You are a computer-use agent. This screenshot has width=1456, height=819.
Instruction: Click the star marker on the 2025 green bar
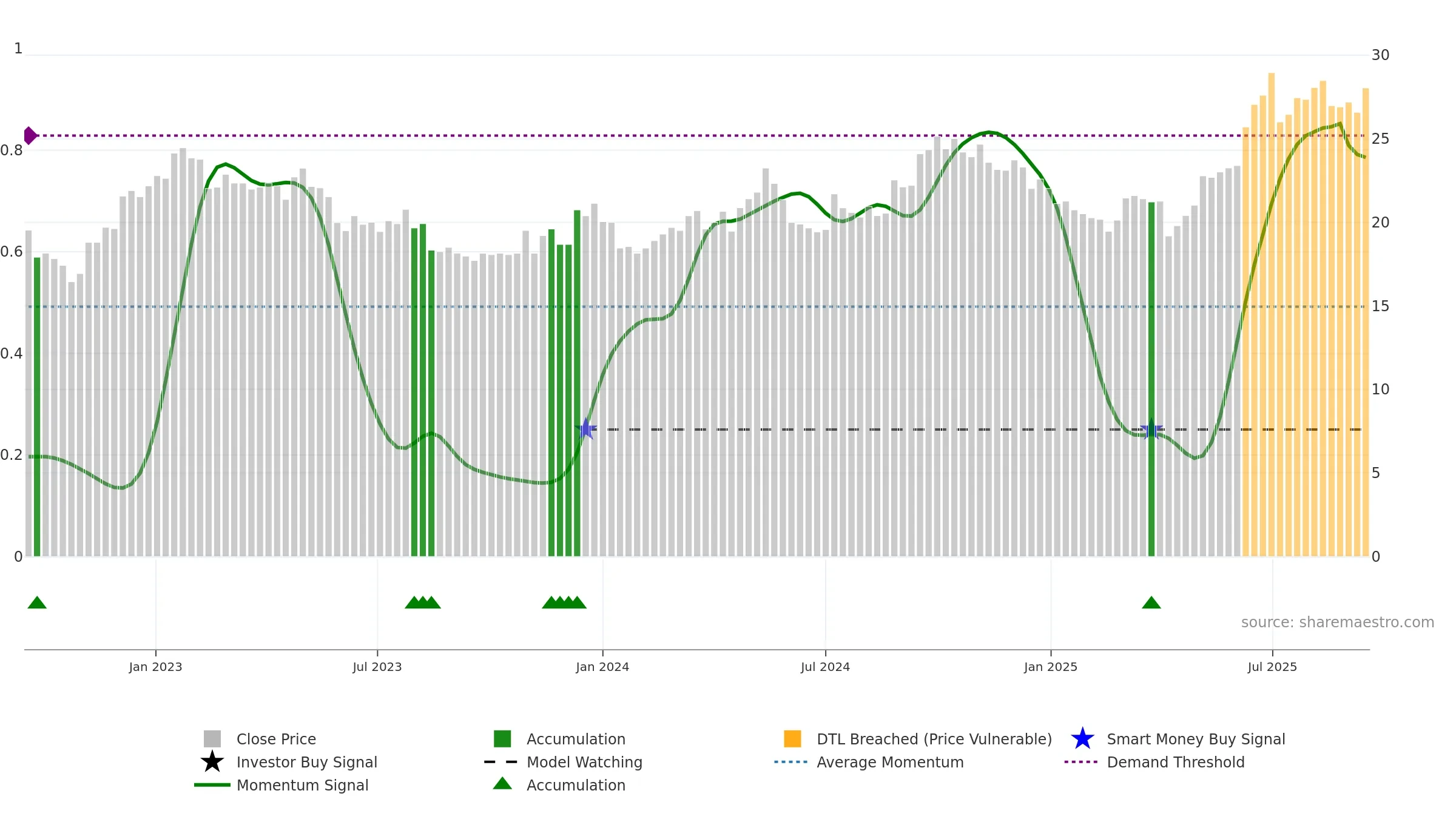pyautogui.click(x=1151, y=429)
